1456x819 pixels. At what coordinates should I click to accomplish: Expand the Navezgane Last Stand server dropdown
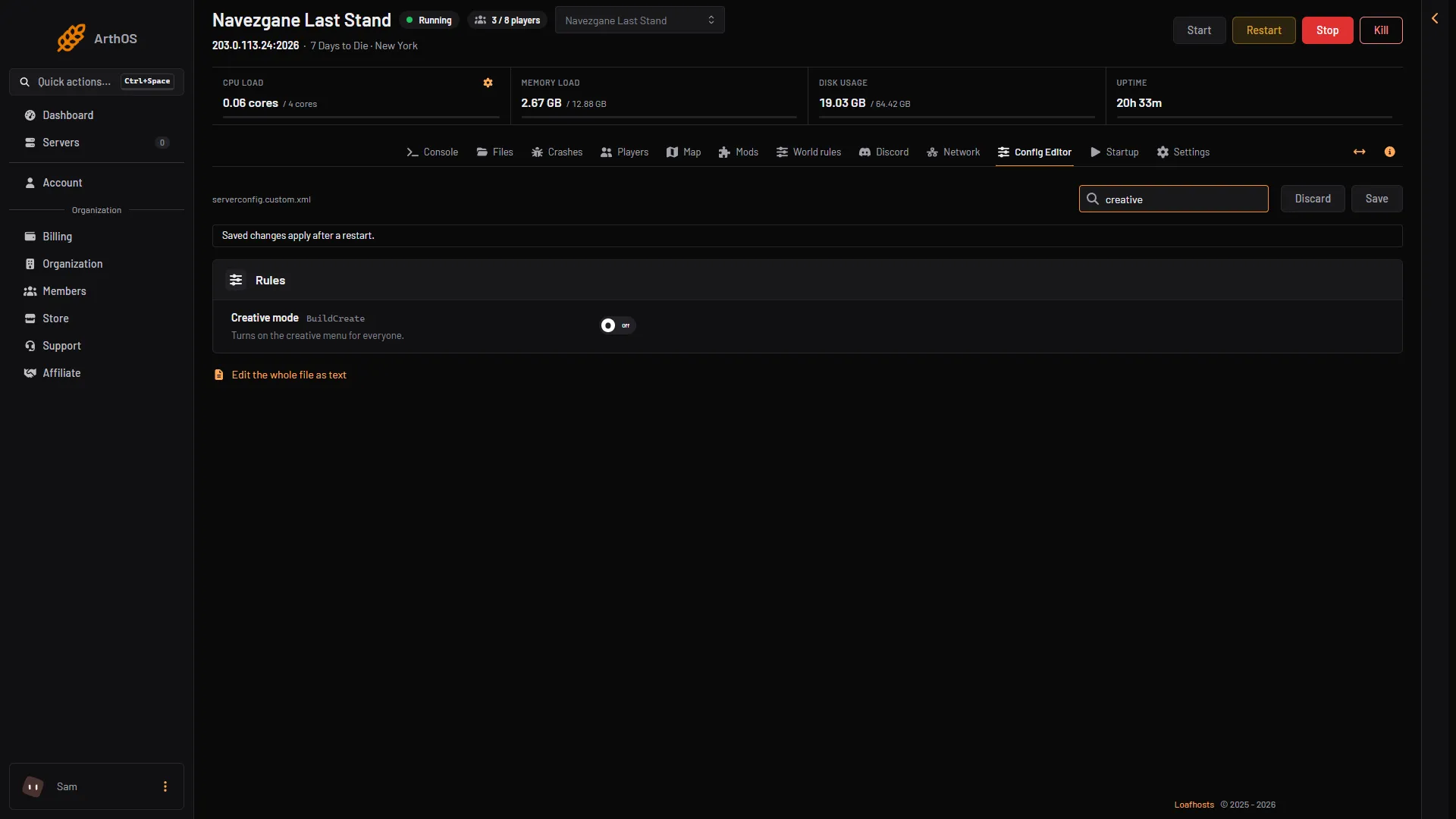tap(639, 20)
